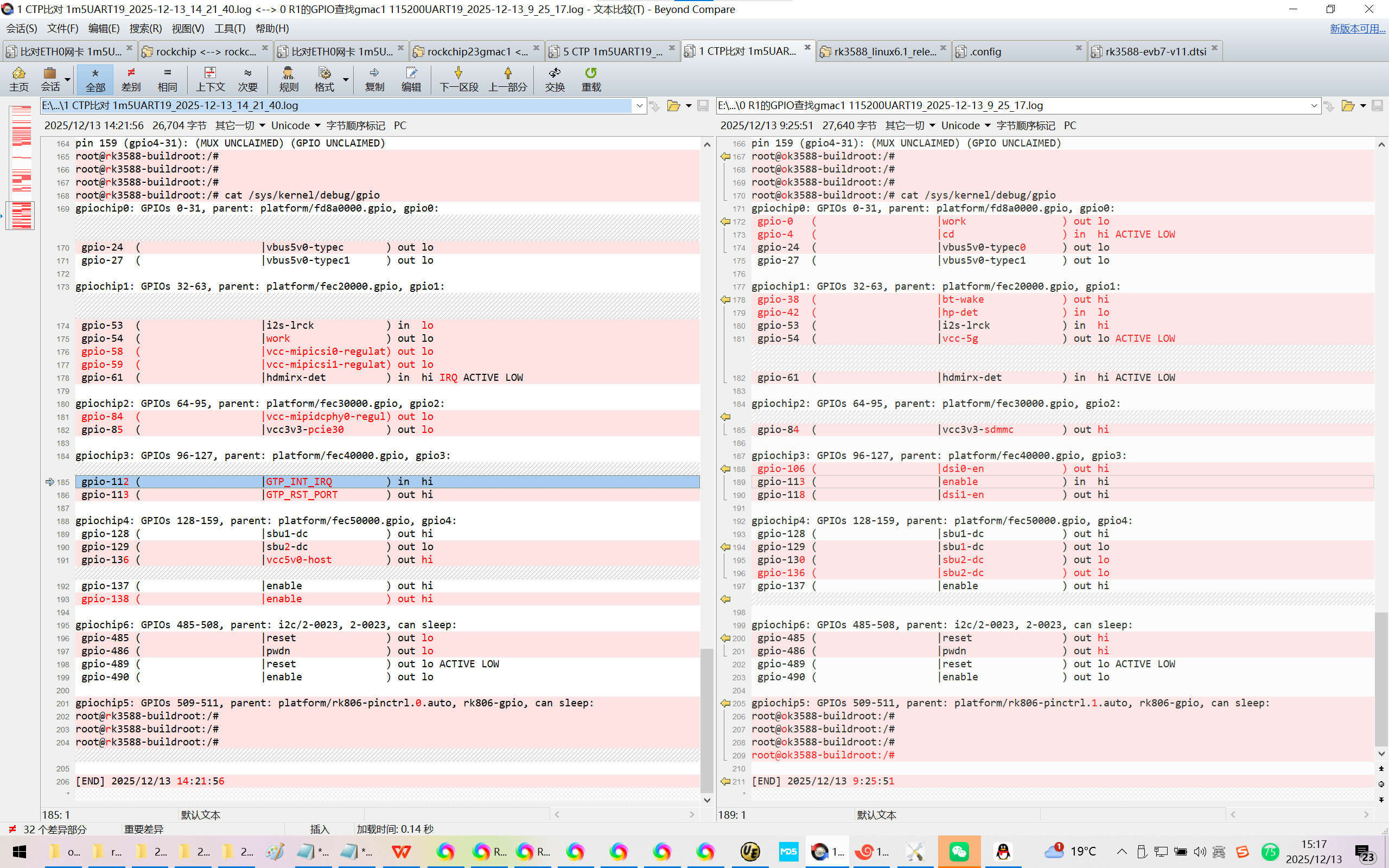Click the new version available (新版本可用) link

1357,28
